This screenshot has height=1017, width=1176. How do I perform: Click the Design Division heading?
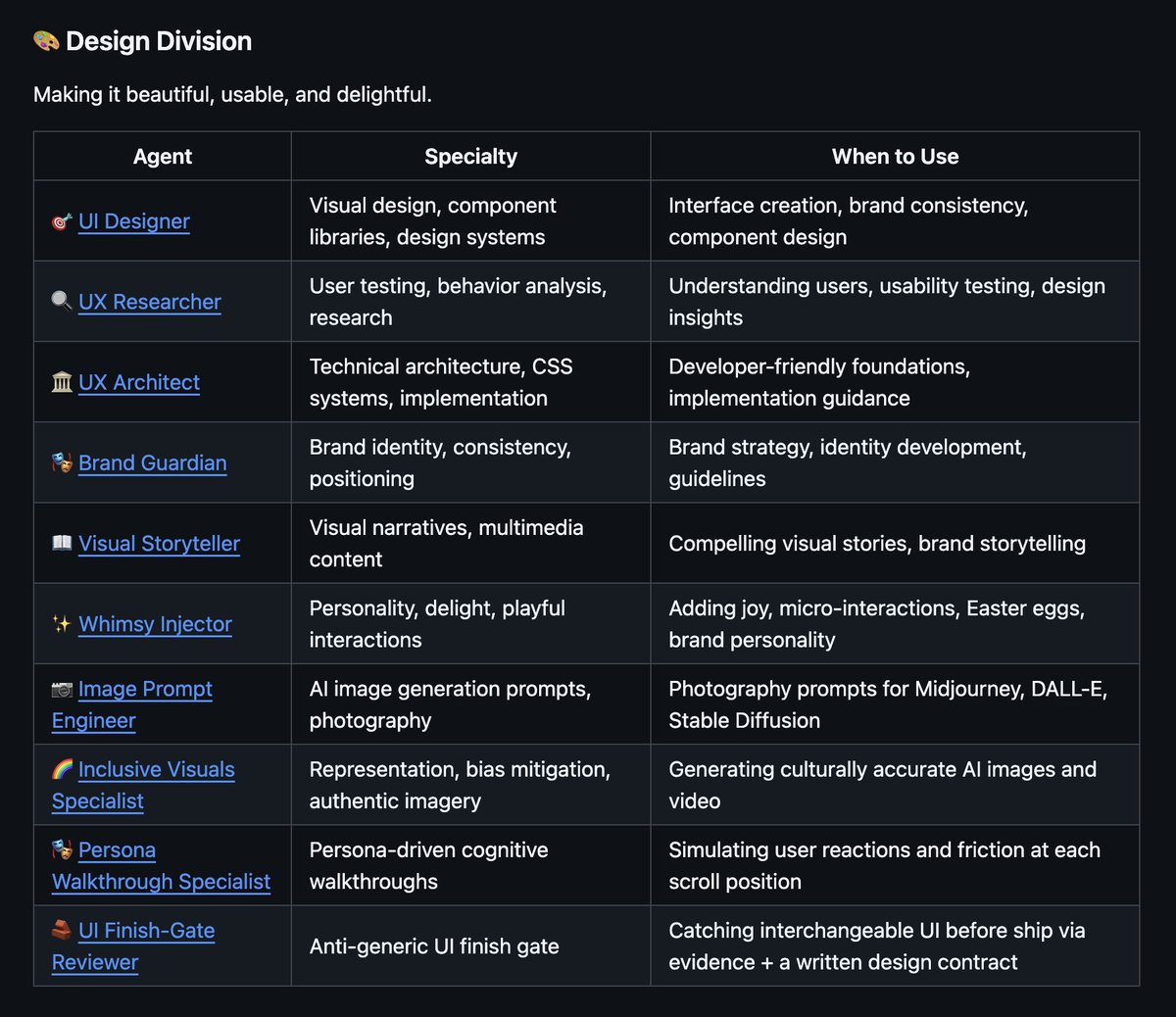click(159, 41)
